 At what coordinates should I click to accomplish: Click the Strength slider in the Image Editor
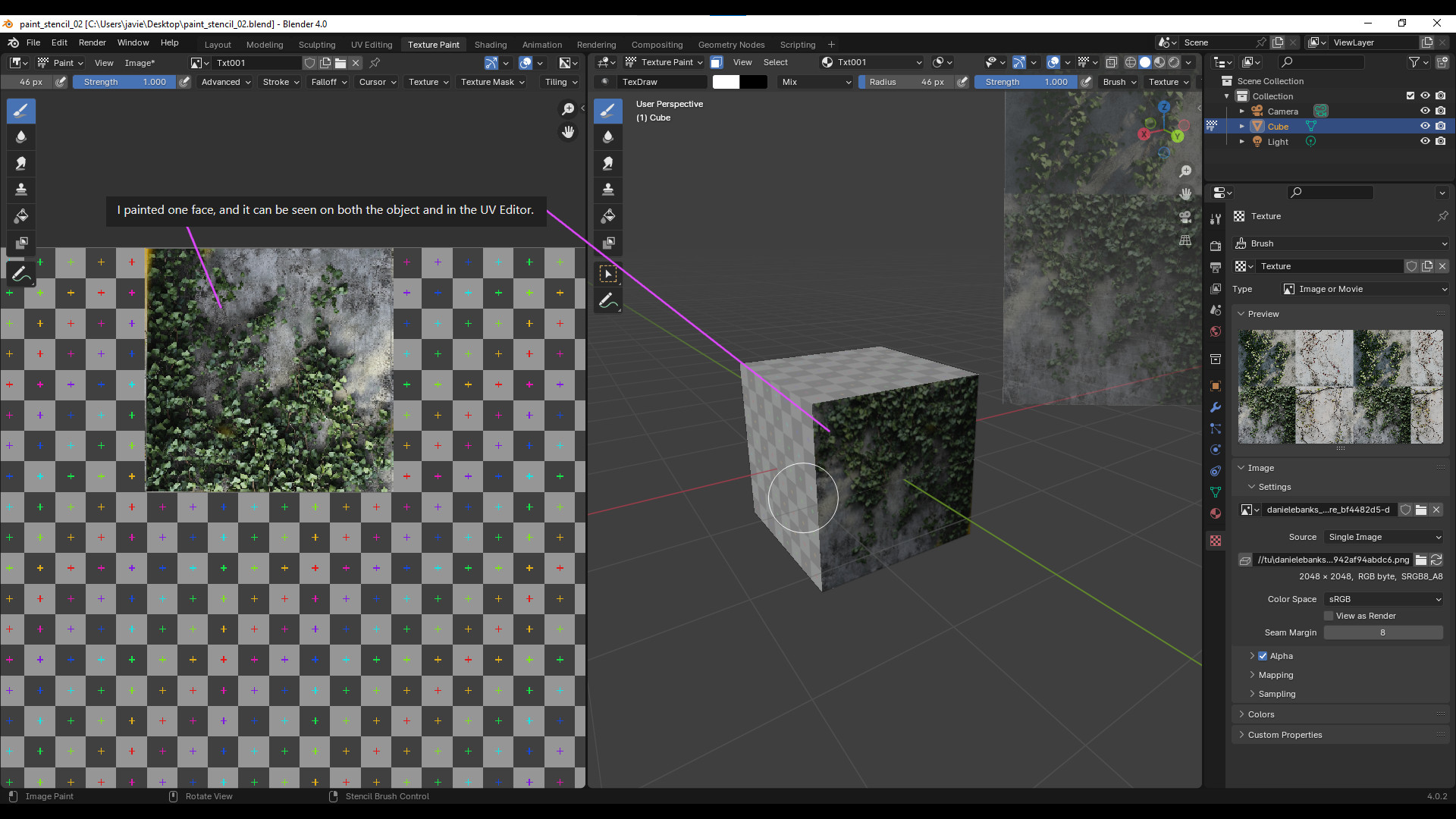125,82
